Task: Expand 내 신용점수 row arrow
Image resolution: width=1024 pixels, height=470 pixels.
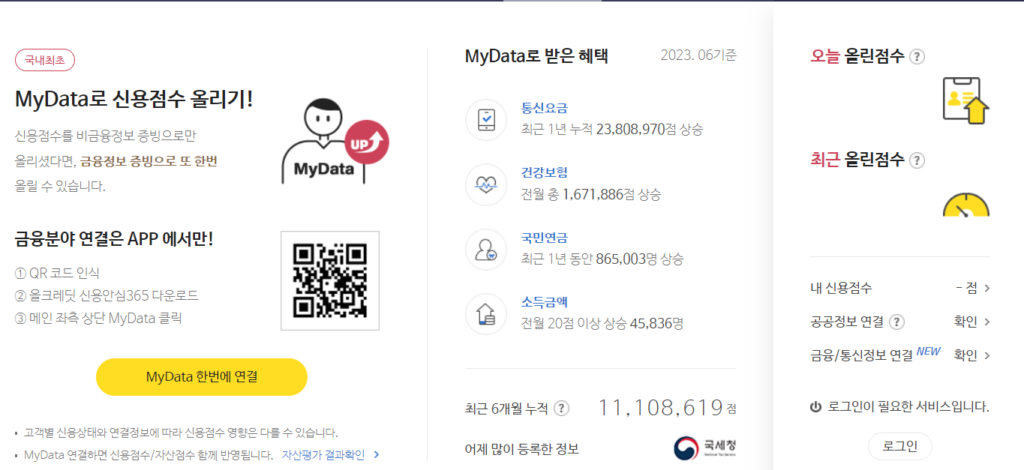Action: pos(987,289)
